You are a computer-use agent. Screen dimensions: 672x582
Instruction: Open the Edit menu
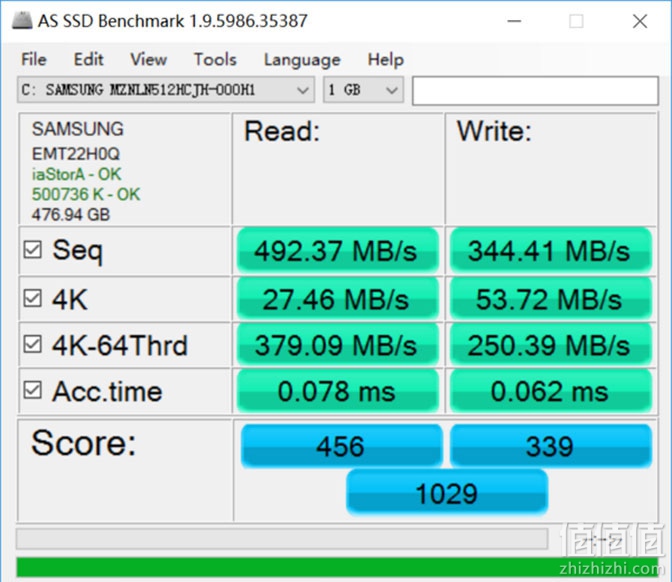click(88, 59)
